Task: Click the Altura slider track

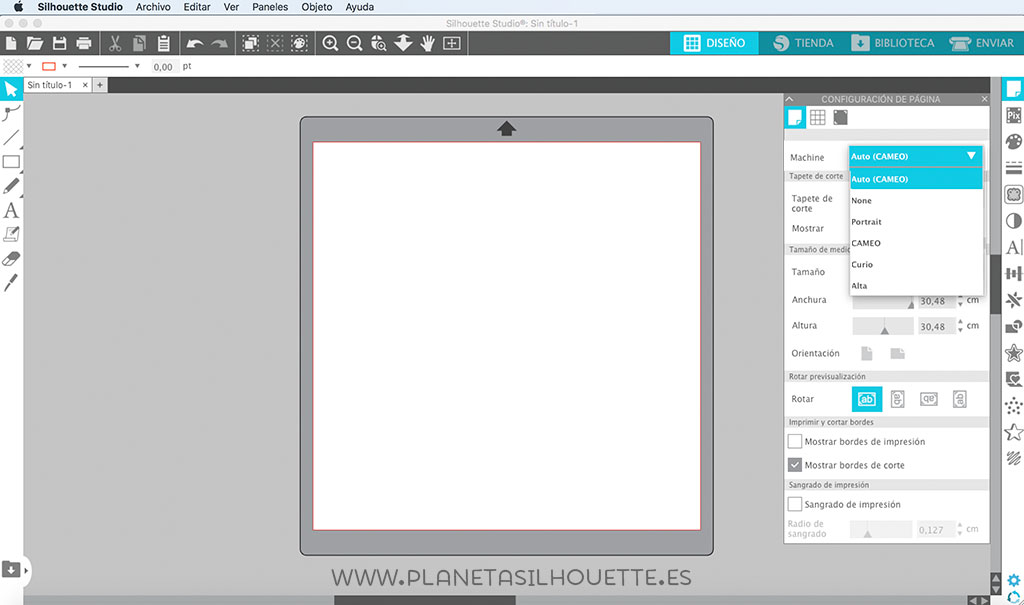Action: [x=883, y=326]
